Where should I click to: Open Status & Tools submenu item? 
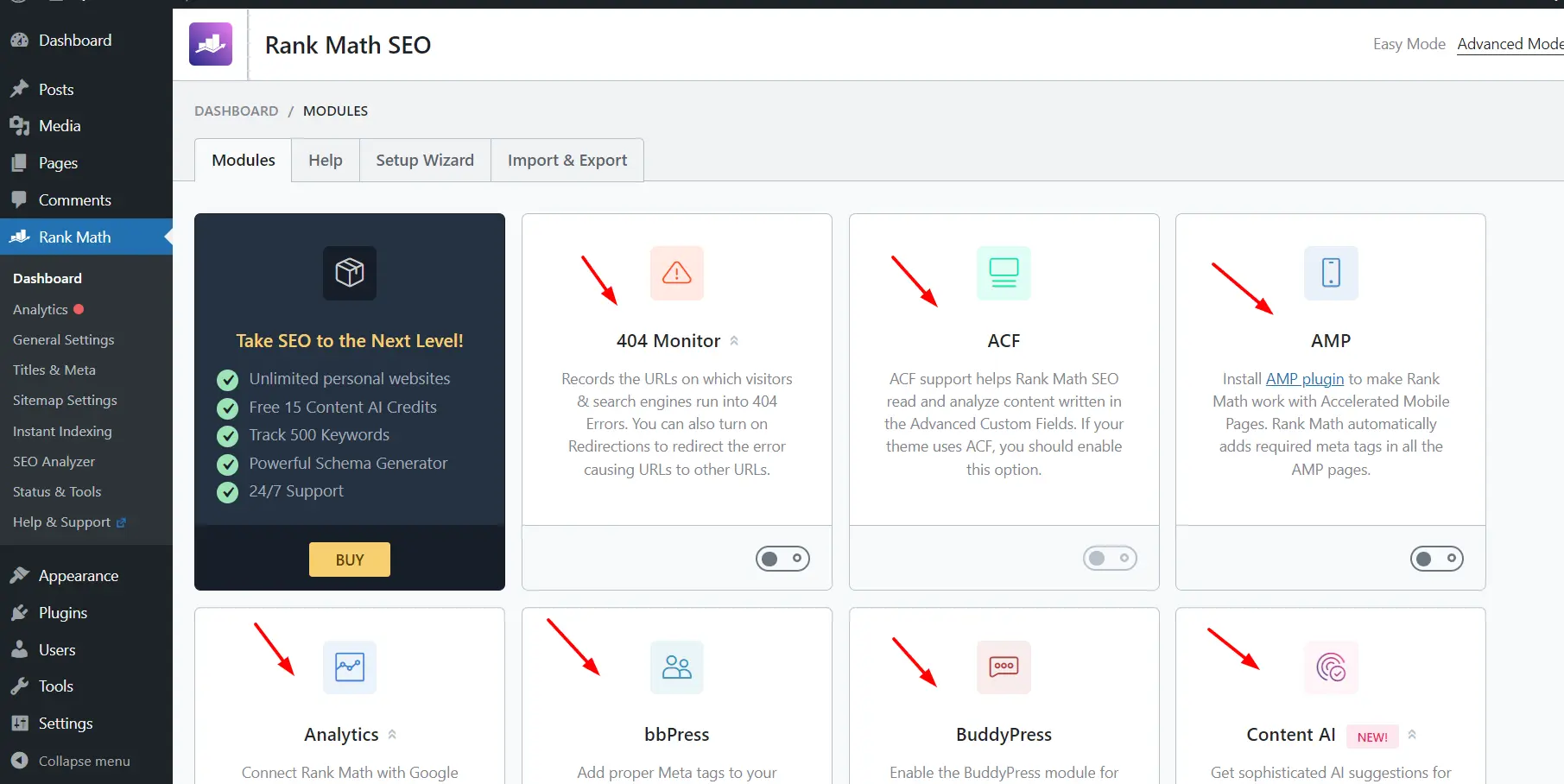(57, 492)
